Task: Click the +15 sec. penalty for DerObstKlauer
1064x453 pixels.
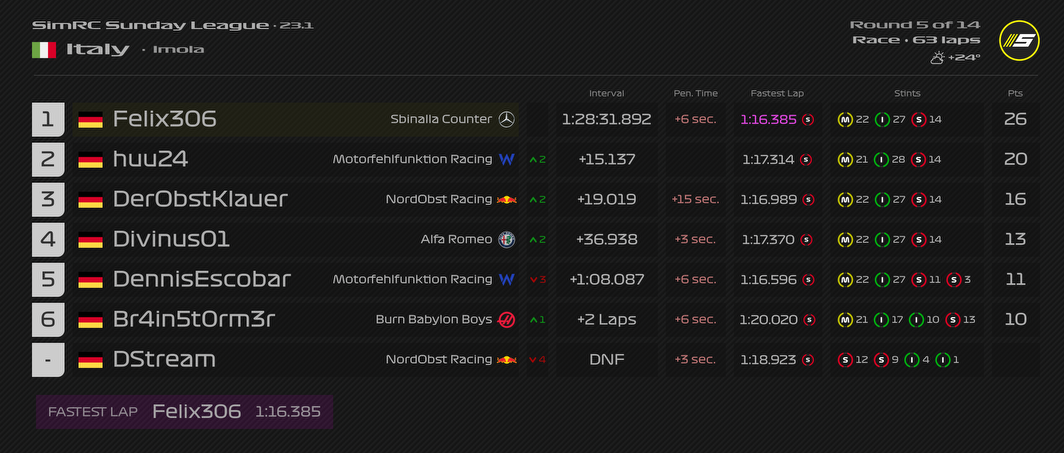Action: pos(695,199)
